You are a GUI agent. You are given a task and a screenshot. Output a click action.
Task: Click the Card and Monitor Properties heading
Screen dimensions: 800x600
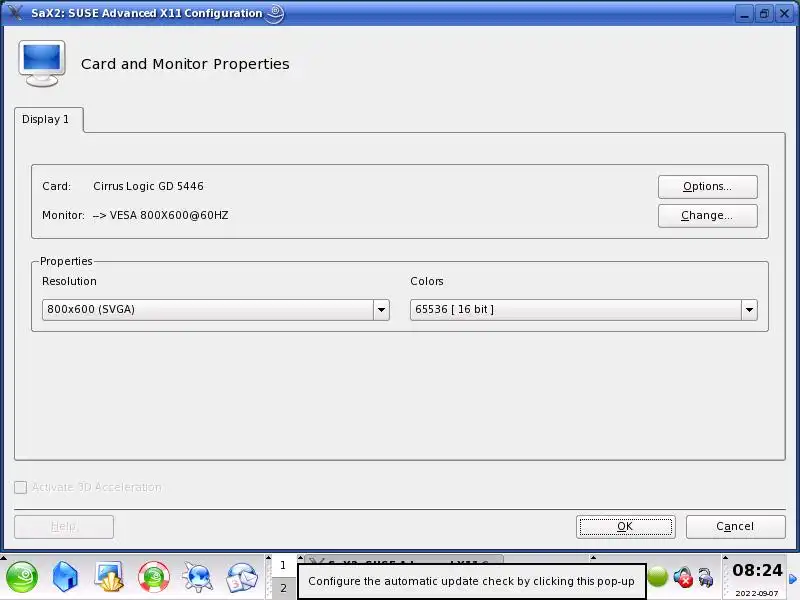[185, 64]
